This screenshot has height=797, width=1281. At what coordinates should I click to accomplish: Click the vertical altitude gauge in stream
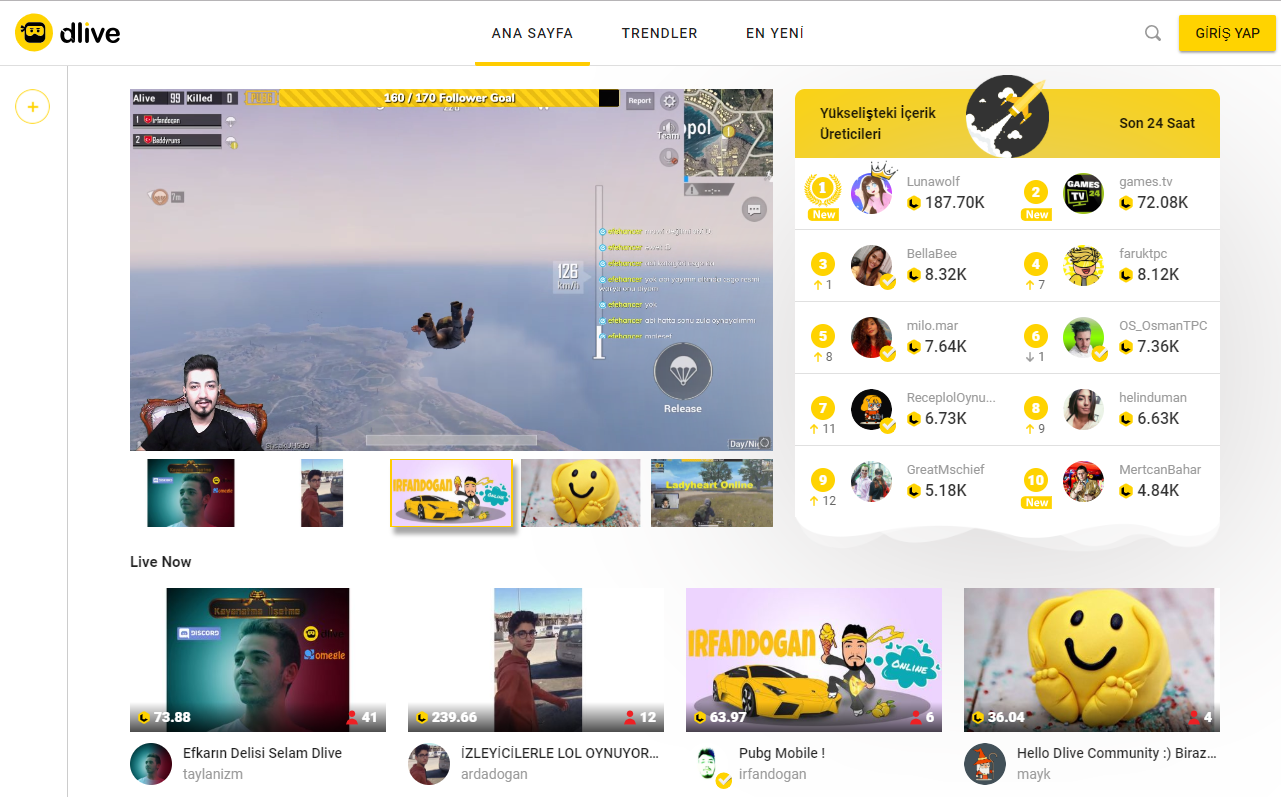(599, 271)
